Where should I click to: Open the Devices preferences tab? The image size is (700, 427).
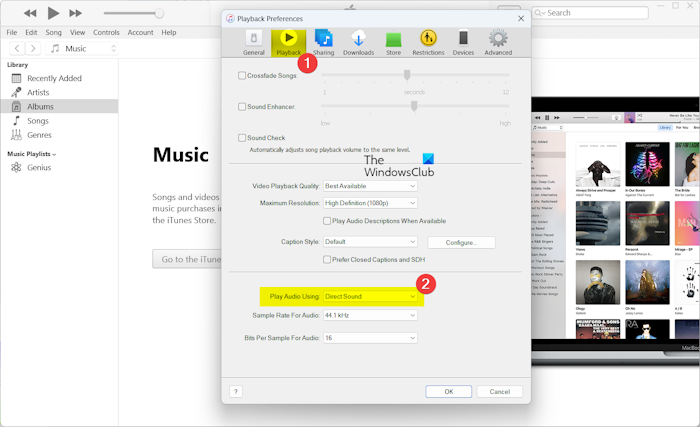(463, 43)
